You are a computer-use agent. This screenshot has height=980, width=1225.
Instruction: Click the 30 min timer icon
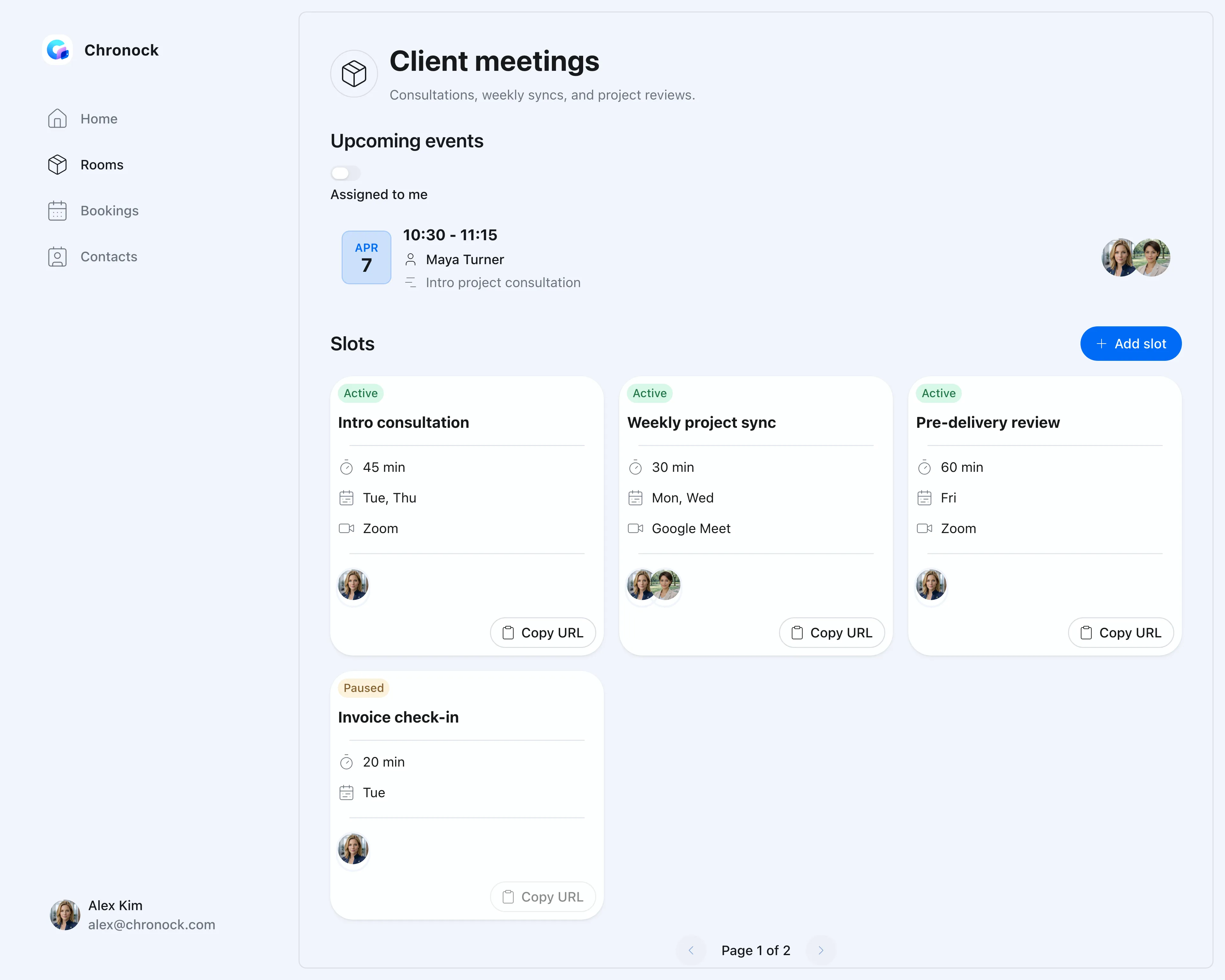click(635, 468)
